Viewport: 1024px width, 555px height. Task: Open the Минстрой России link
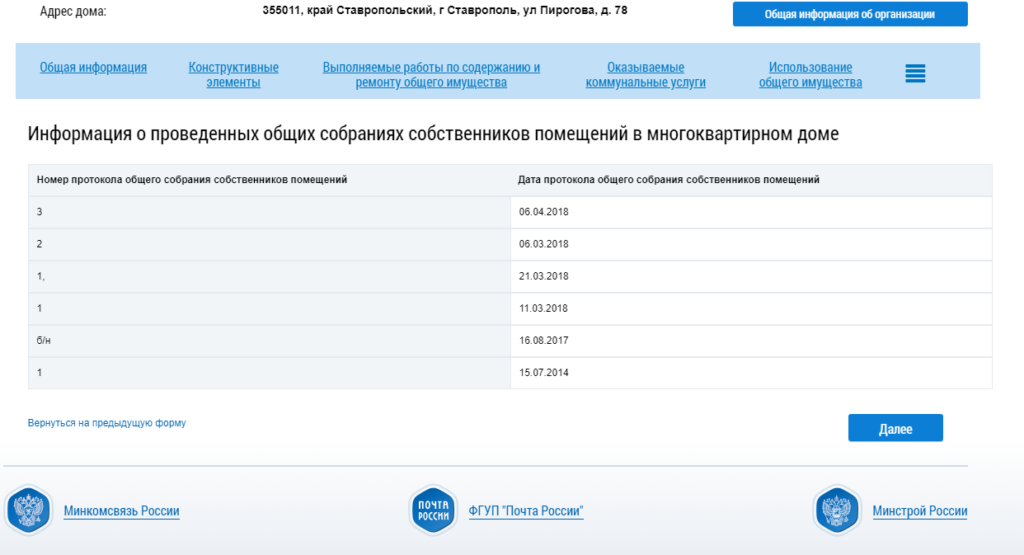click(x=920, y=511)
